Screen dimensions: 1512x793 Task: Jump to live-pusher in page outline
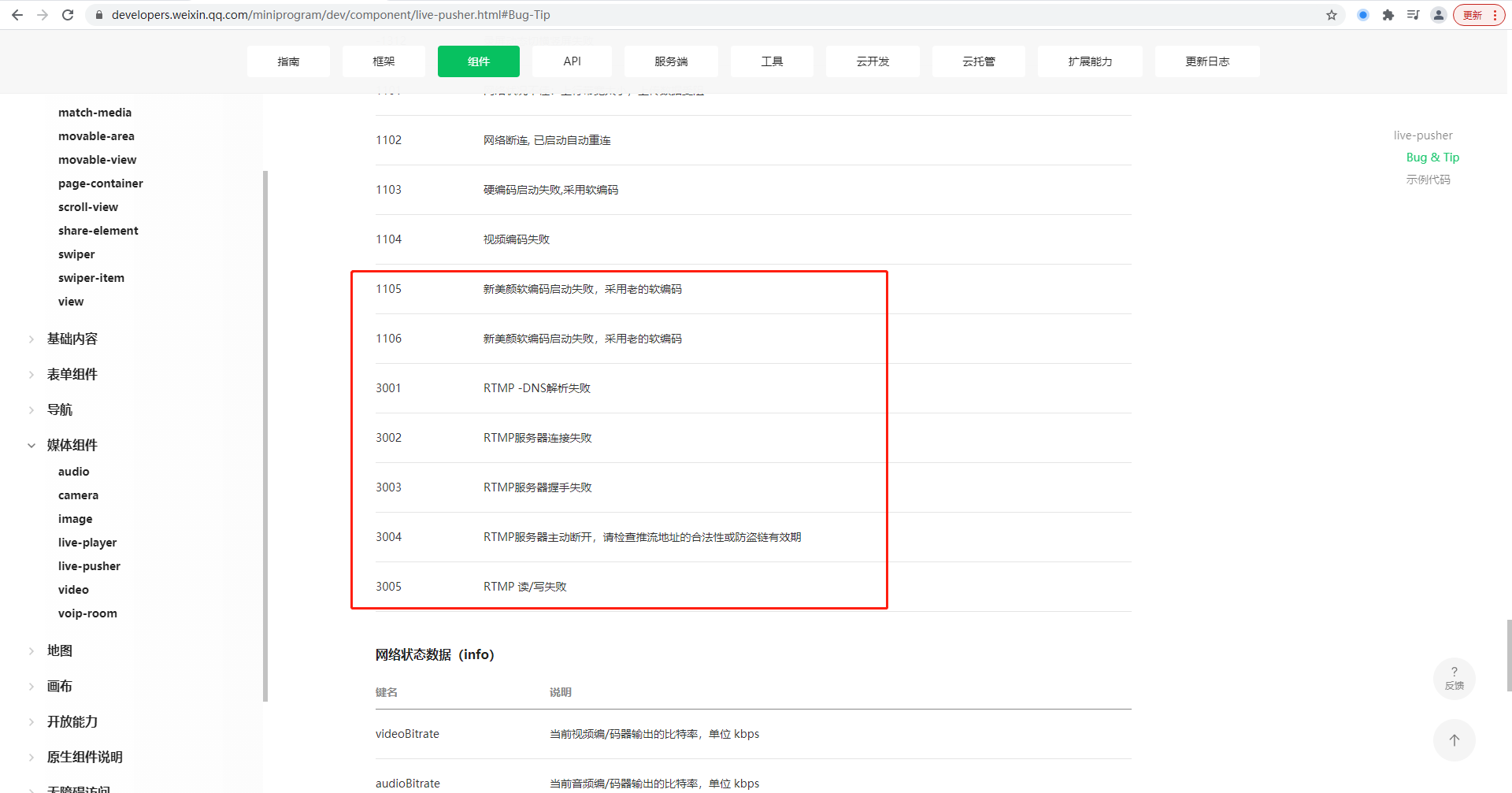pyautogui.click(x=1423, y=135)
